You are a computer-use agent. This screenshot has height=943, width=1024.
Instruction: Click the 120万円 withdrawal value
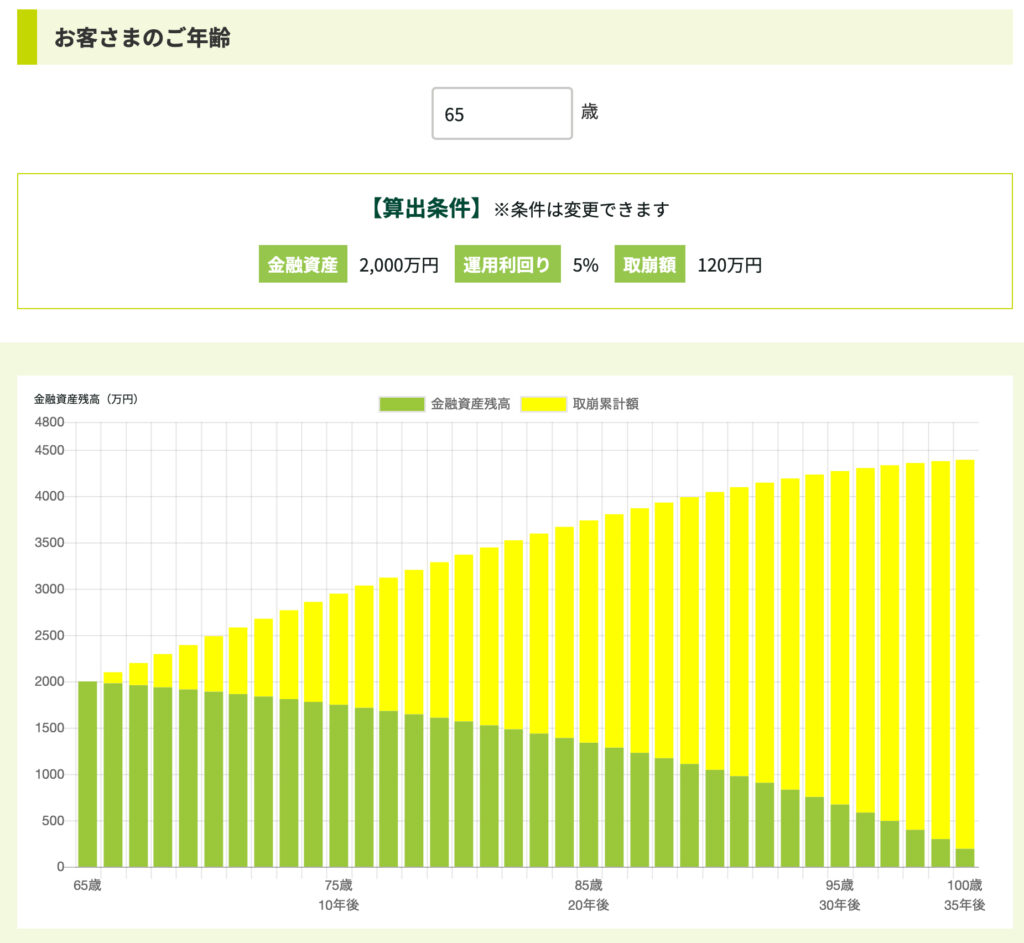click(x=729, y=265)
